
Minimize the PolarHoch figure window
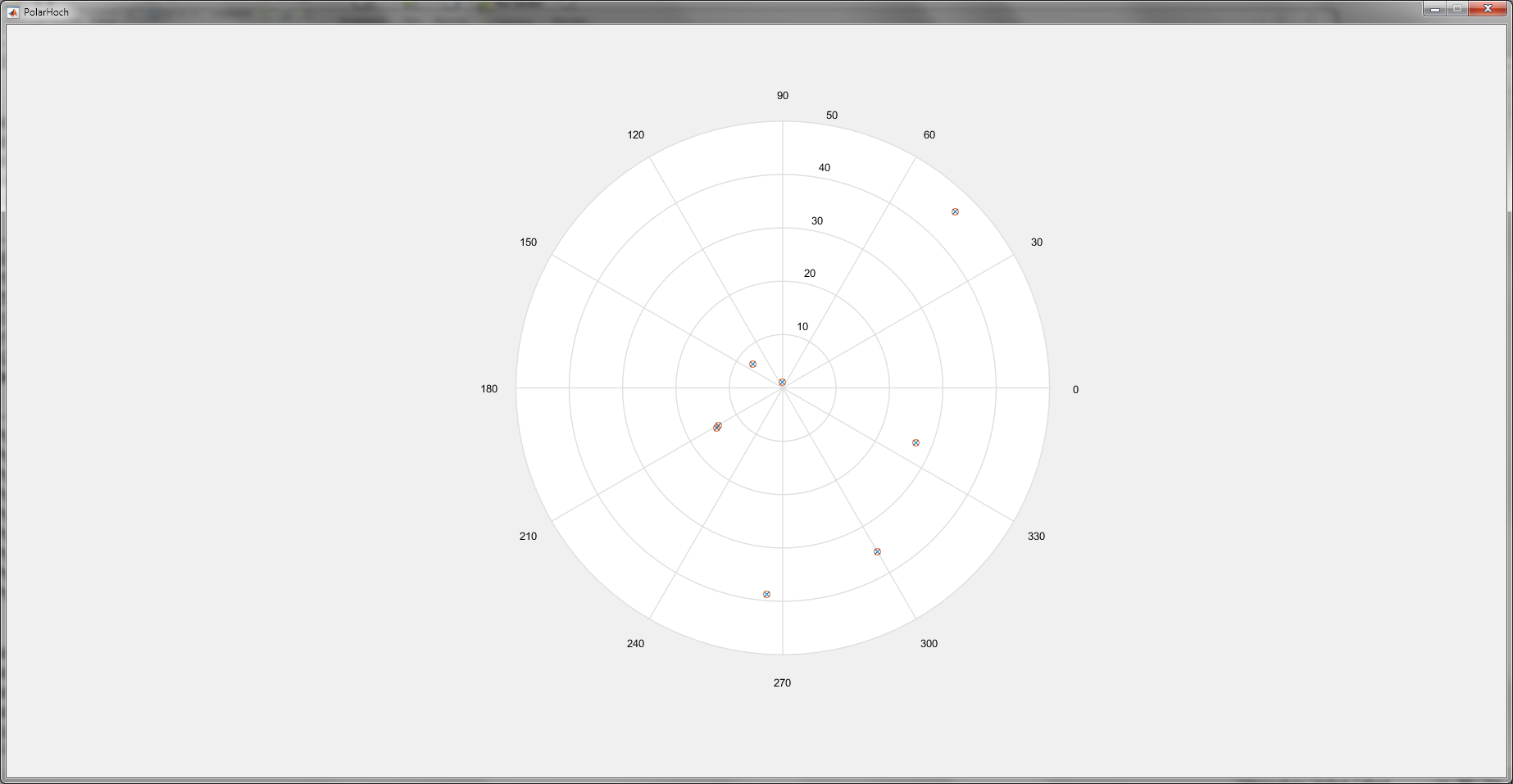tap(1434, 9)
